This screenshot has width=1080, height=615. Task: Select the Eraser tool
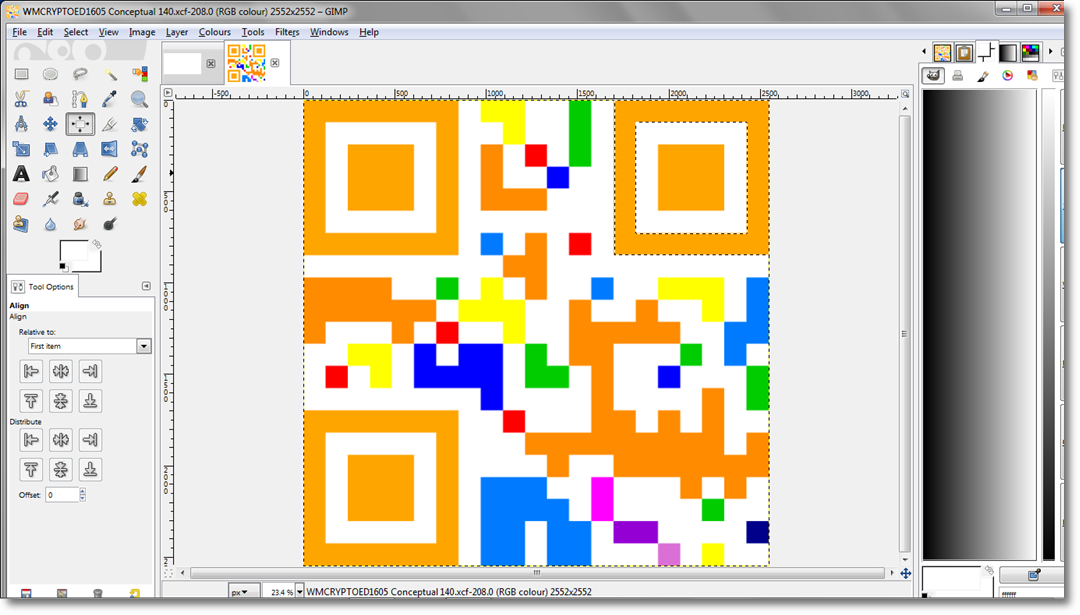(x=21, y=199)
